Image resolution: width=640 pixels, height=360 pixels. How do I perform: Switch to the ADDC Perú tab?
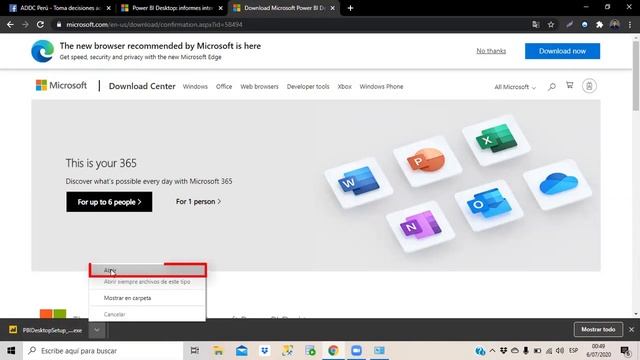point(59,8)
